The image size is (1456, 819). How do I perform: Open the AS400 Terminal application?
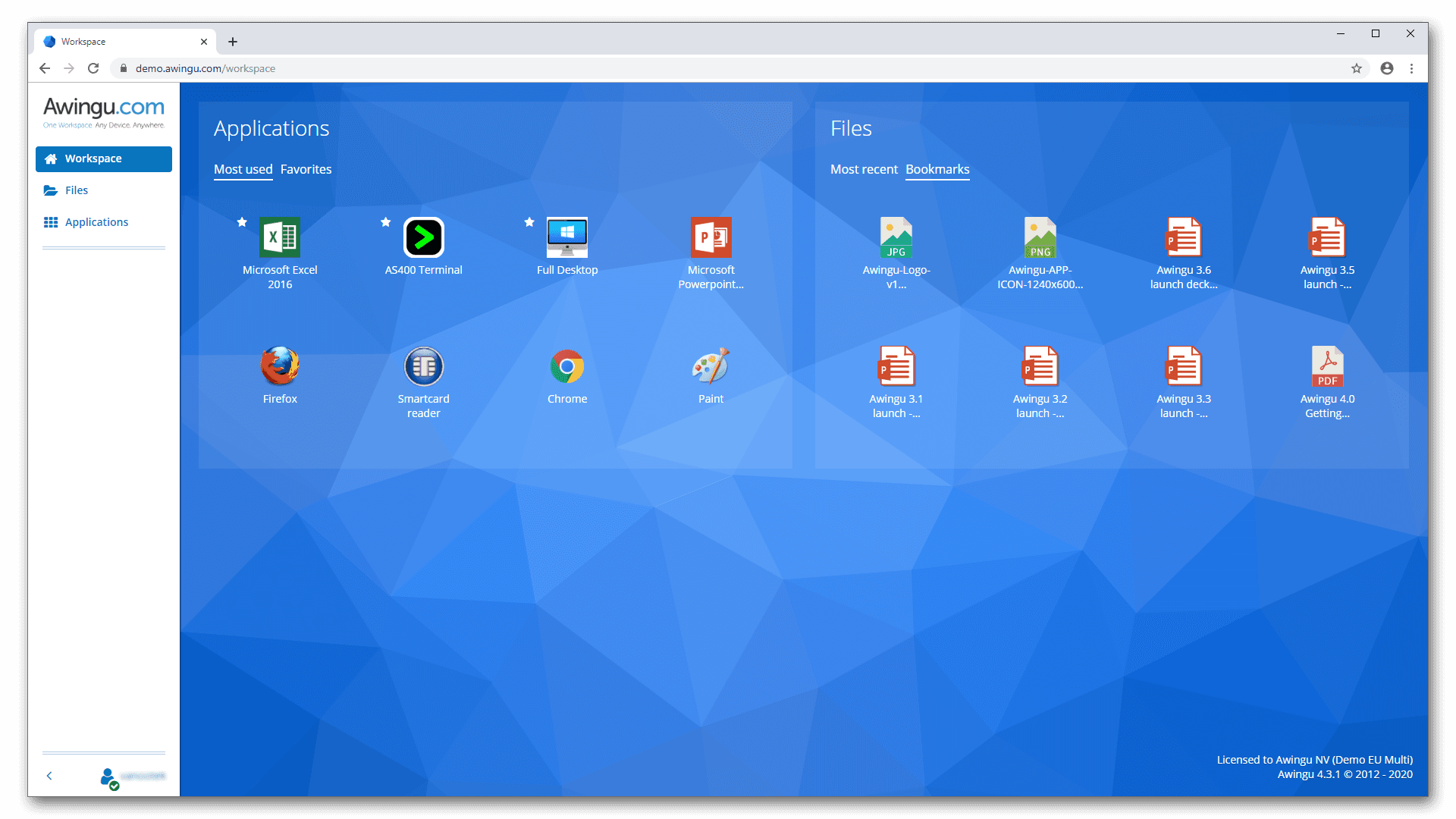423,238
